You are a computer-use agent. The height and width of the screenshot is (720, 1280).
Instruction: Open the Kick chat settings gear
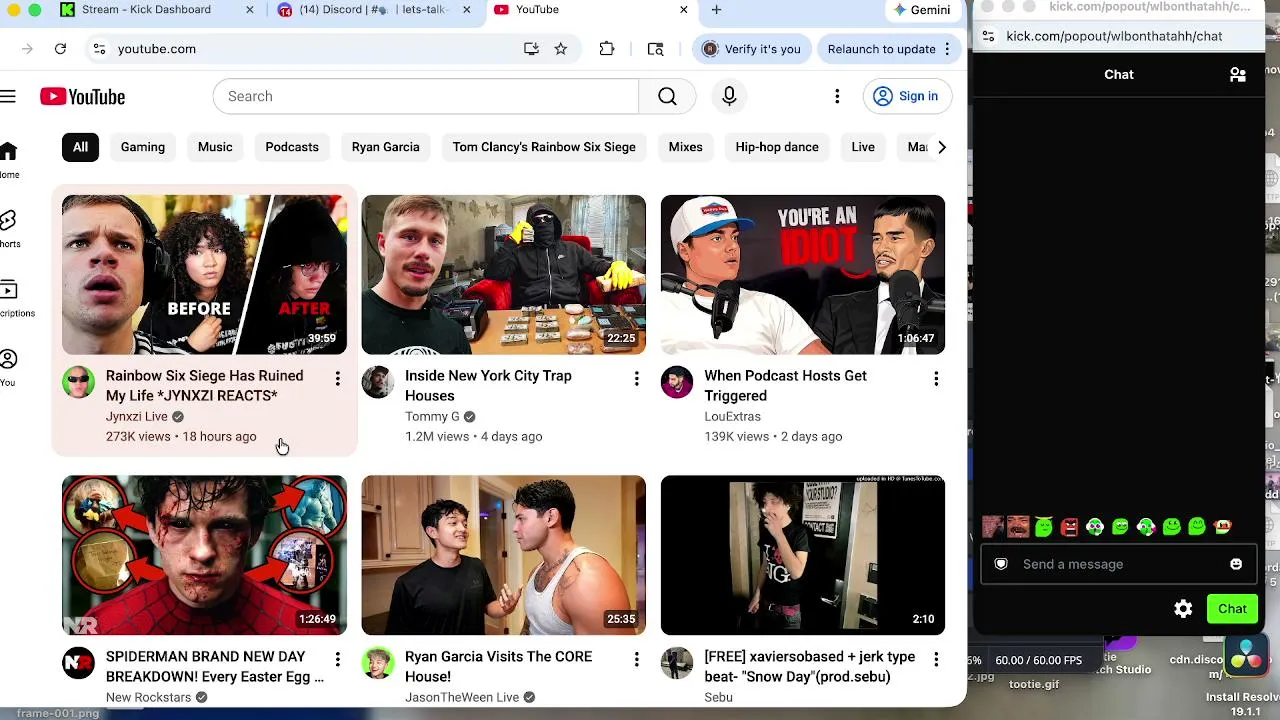click(x=1183, y=609)
